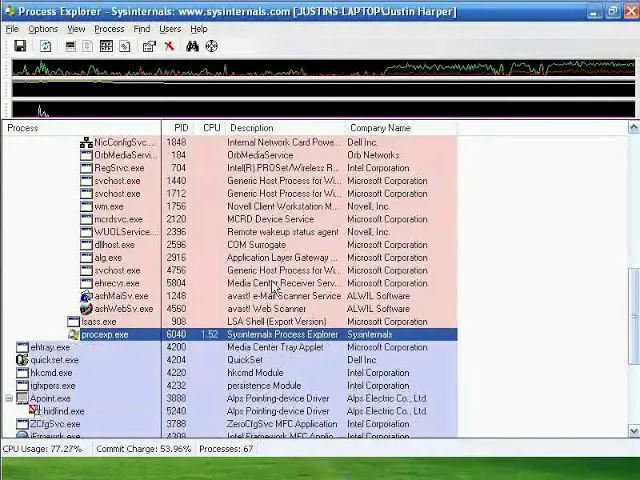
Task: Select the mcrdsvc.exe process row
Action: coord(230,219)
